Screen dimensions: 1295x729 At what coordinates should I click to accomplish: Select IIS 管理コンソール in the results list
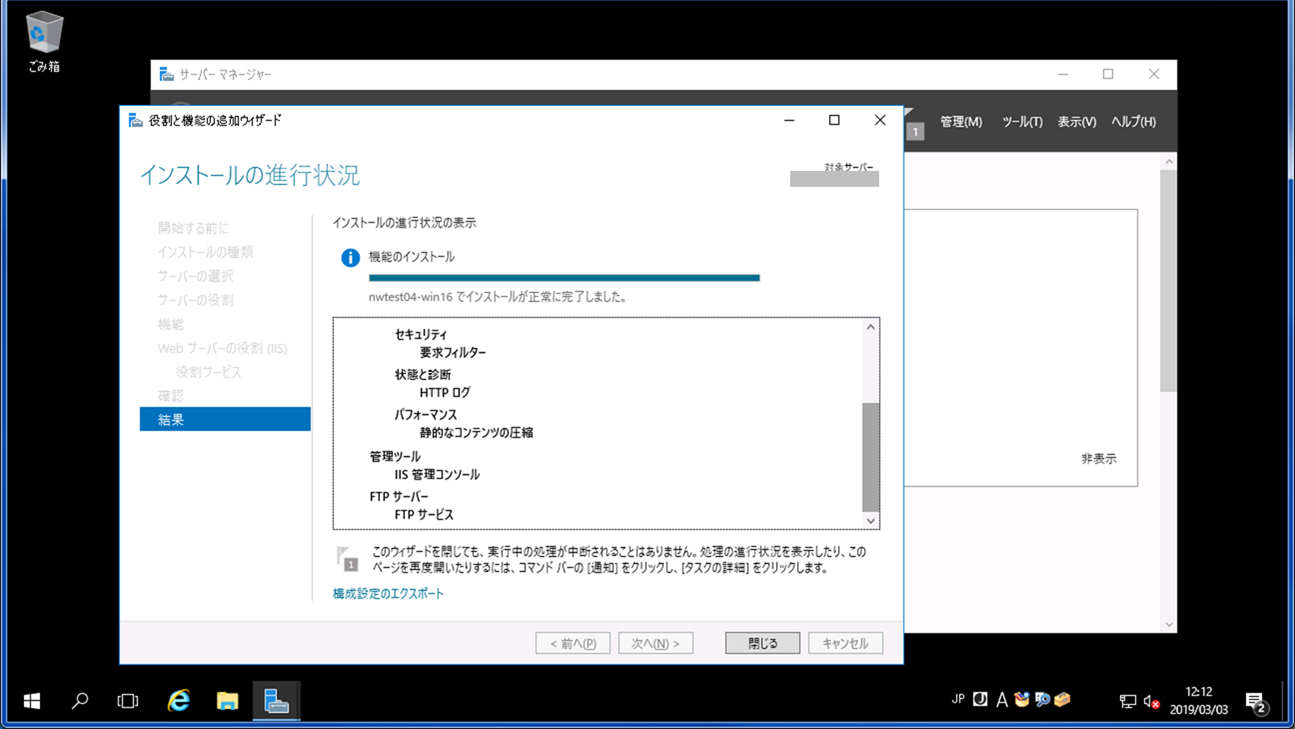coord(437,474)
